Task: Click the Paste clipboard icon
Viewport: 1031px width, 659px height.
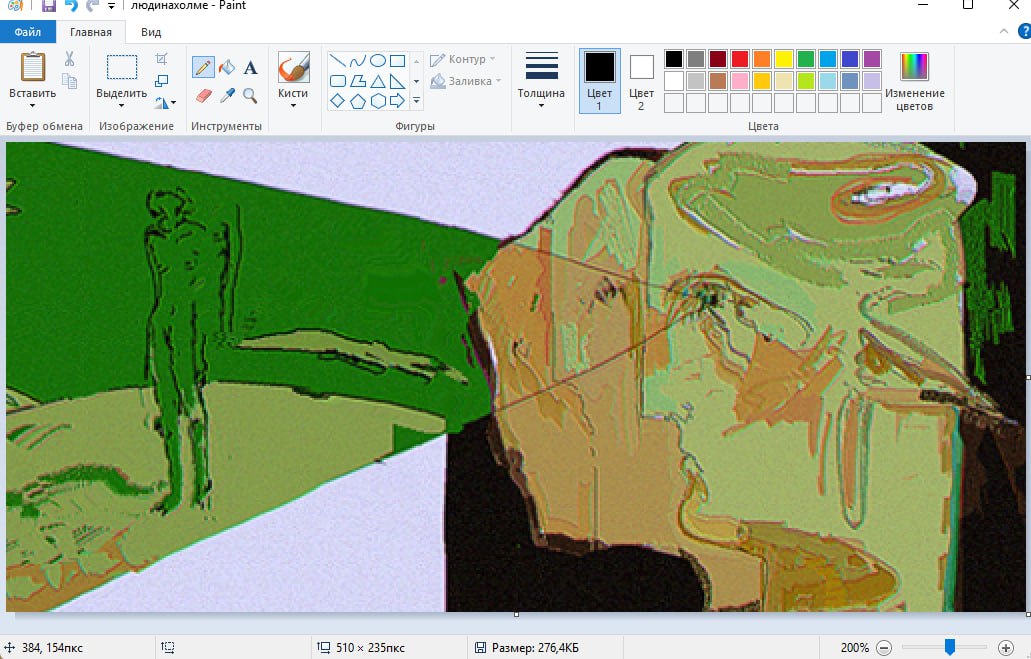Action: click(32, 66)
